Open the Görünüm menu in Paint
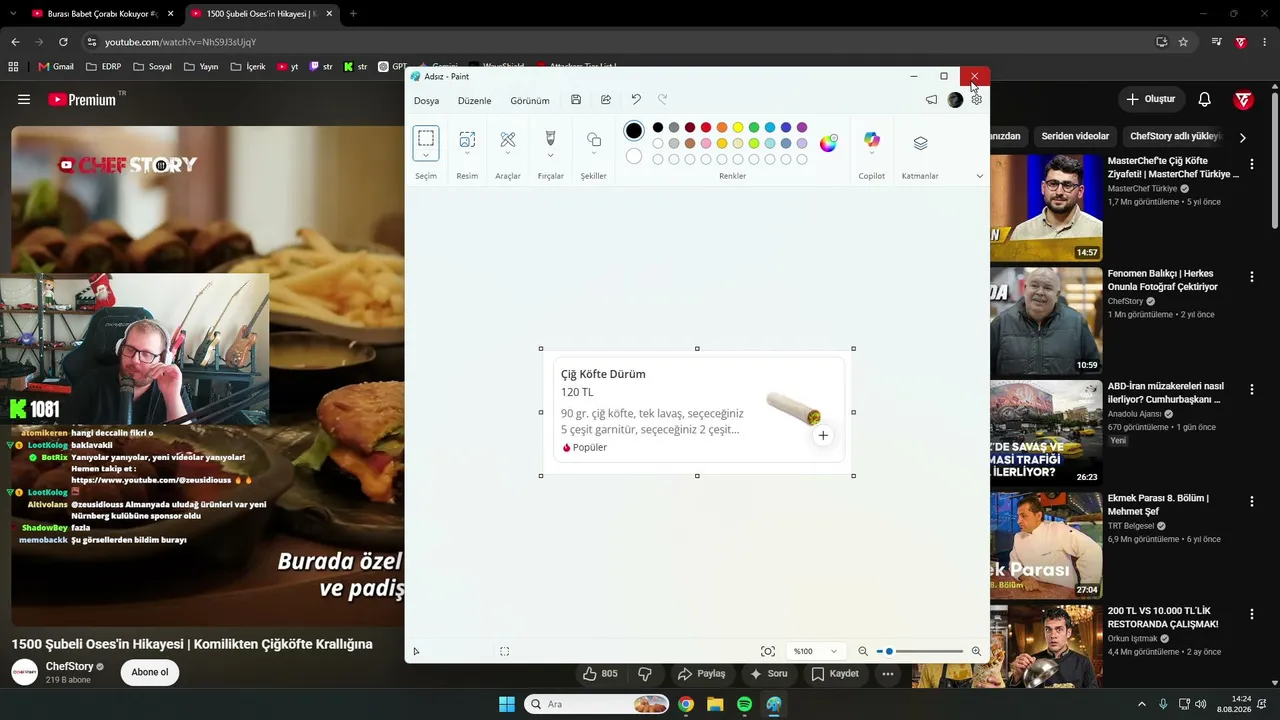1280x720 pixels. (x=530, y=101)
